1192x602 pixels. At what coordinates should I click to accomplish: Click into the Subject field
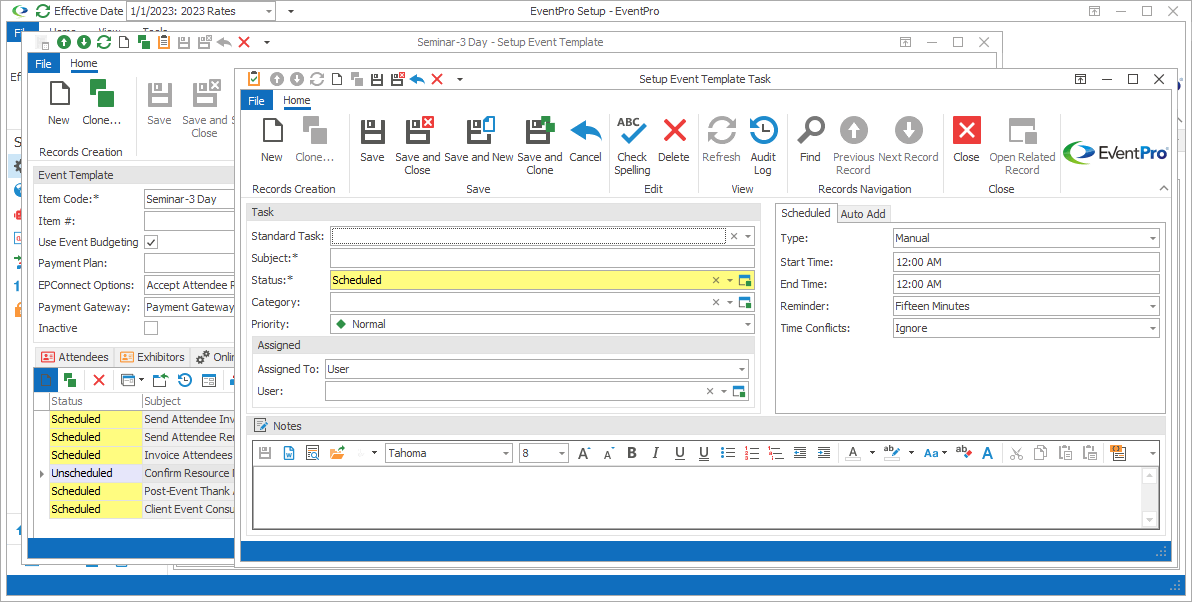[x=542, y=258]
